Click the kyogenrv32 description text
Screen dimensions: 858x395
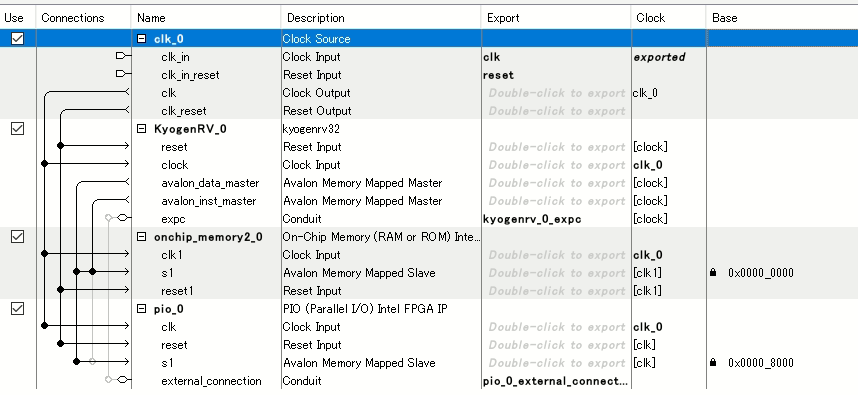tap(310, 129)
